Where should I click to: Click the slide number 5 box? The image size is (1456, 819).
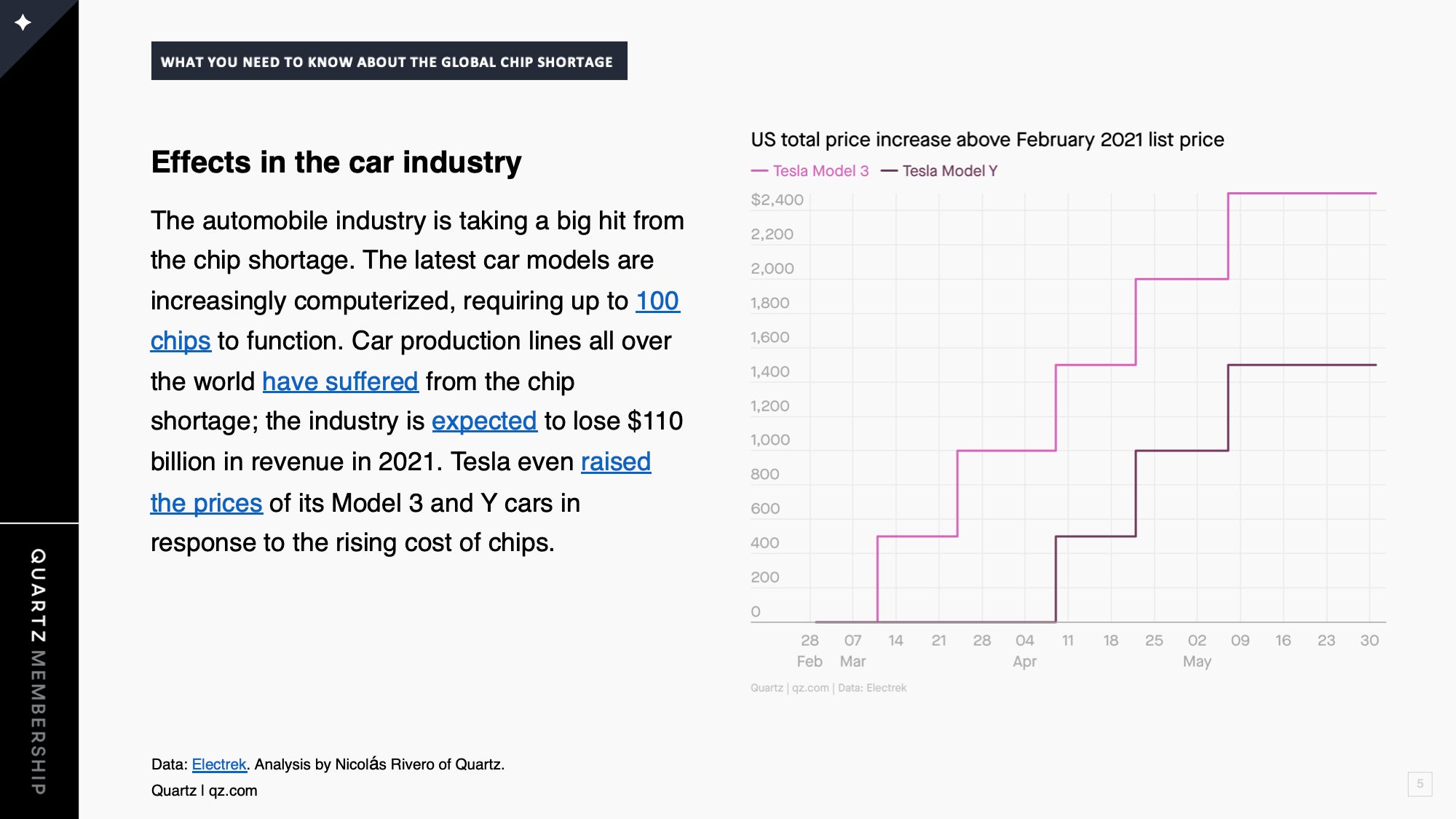(x=1420, y=784)
